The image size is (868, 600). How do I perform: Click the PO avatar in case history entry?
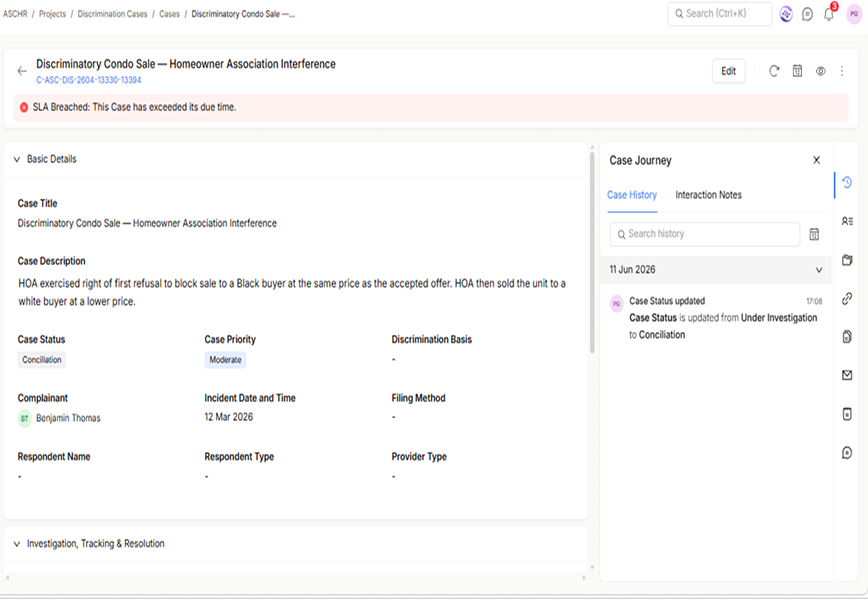[x=616, y=304]
